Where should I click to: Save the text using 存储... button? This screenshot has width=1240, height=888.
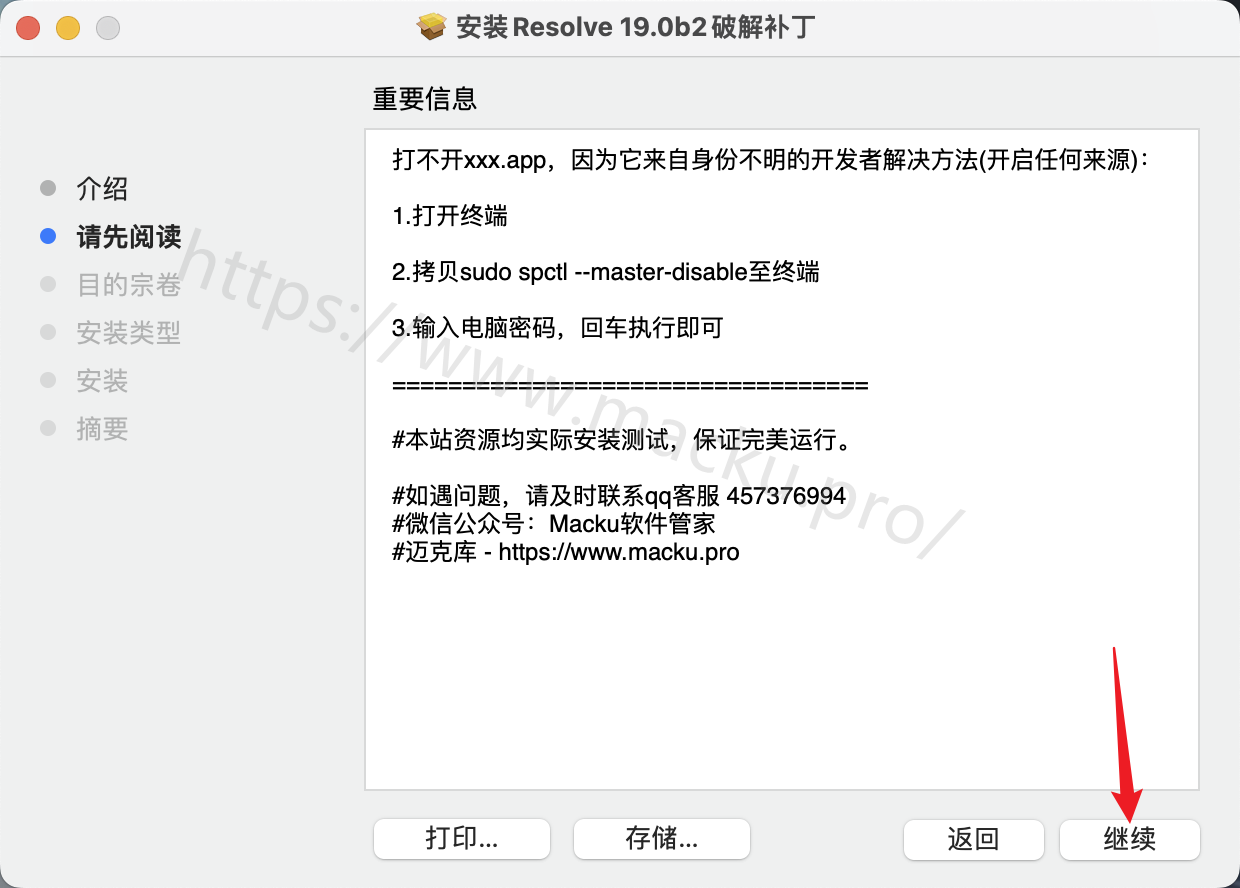[x=662, y=839]
